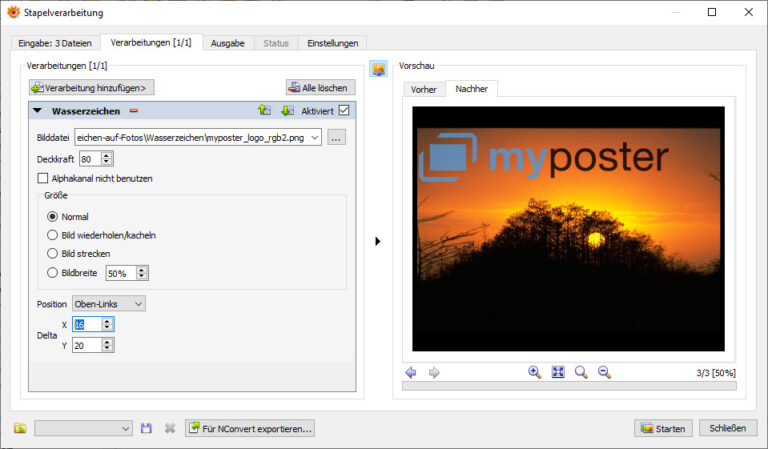This screenshot has width=768, height=449.
Task: Move Wasserzeichen action up with green arrow
Action: pos(264,111)
